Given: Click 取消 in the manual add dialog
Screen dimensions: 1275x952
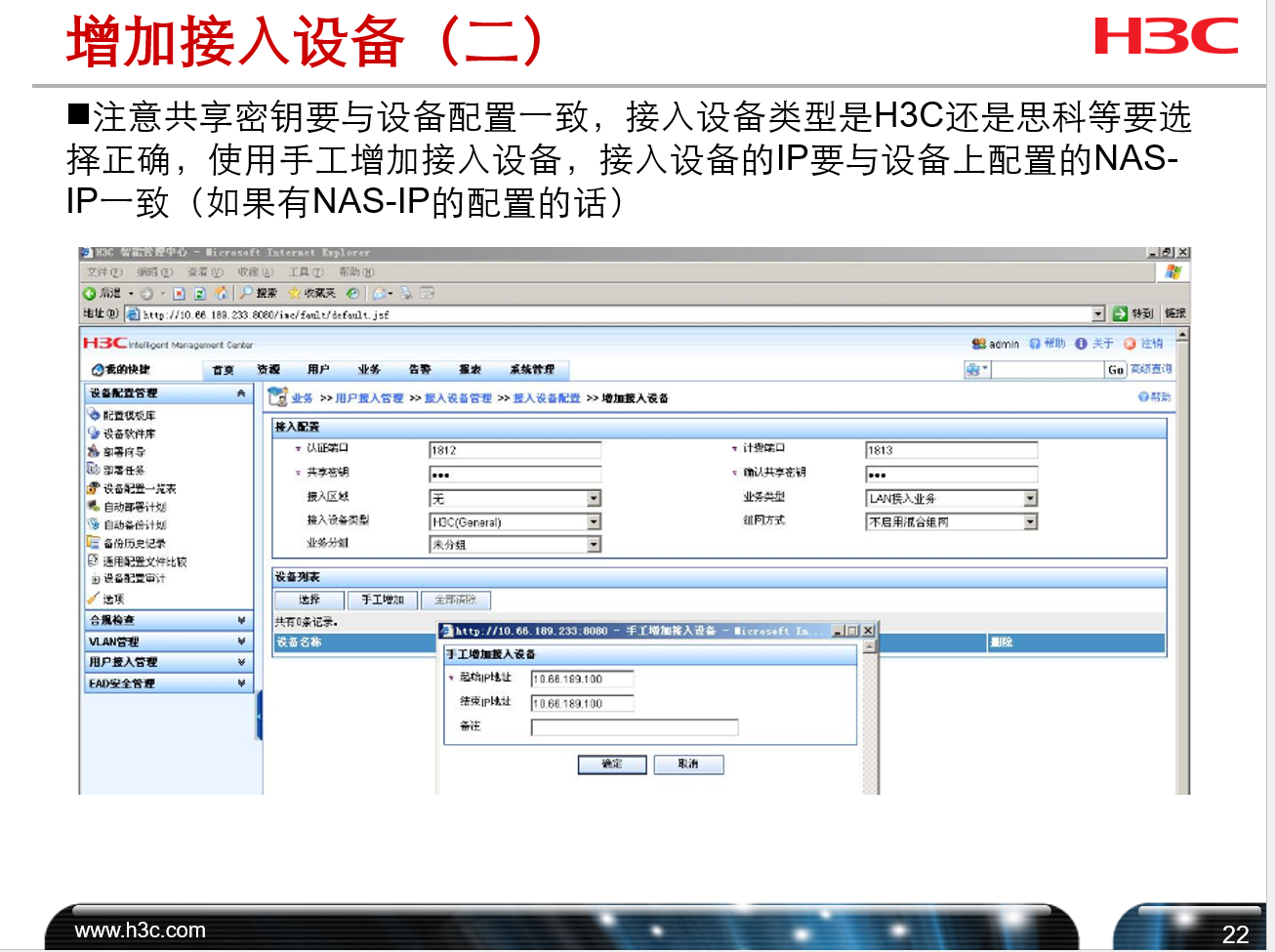Looking at the screenshot, I should tap(688, 765).
